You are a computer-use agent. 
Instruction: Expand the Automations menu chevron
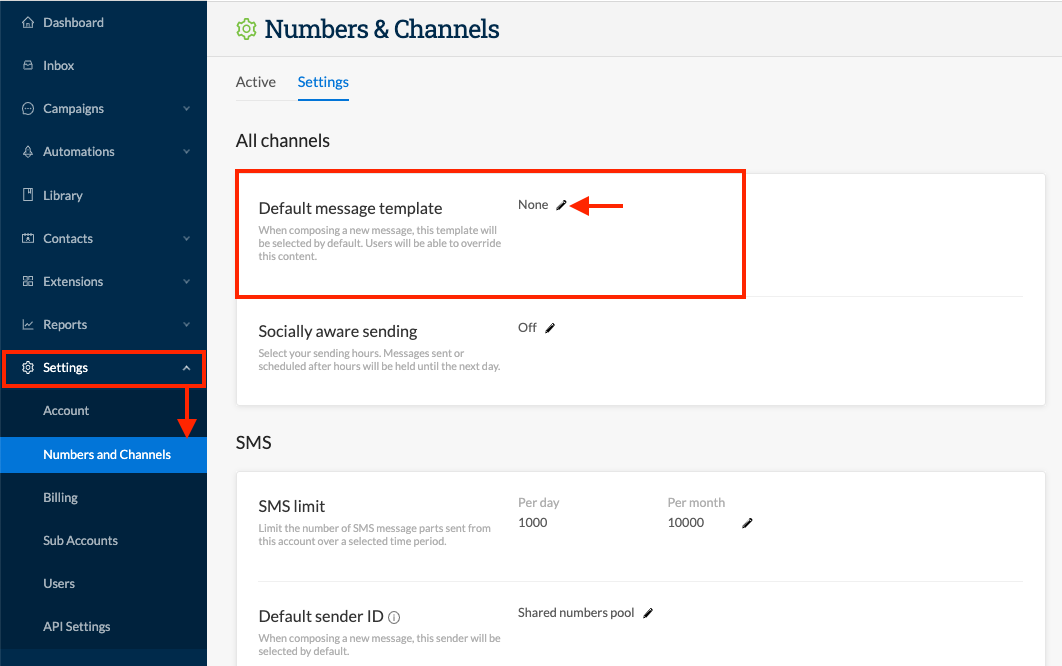pos(186,151)
